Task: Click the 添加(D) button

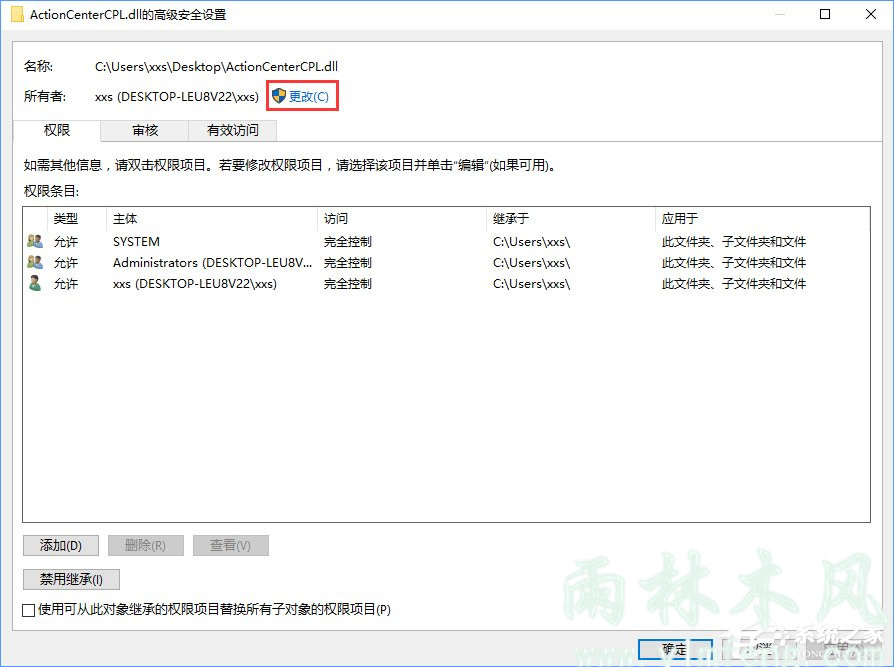Action: [60, 546]
